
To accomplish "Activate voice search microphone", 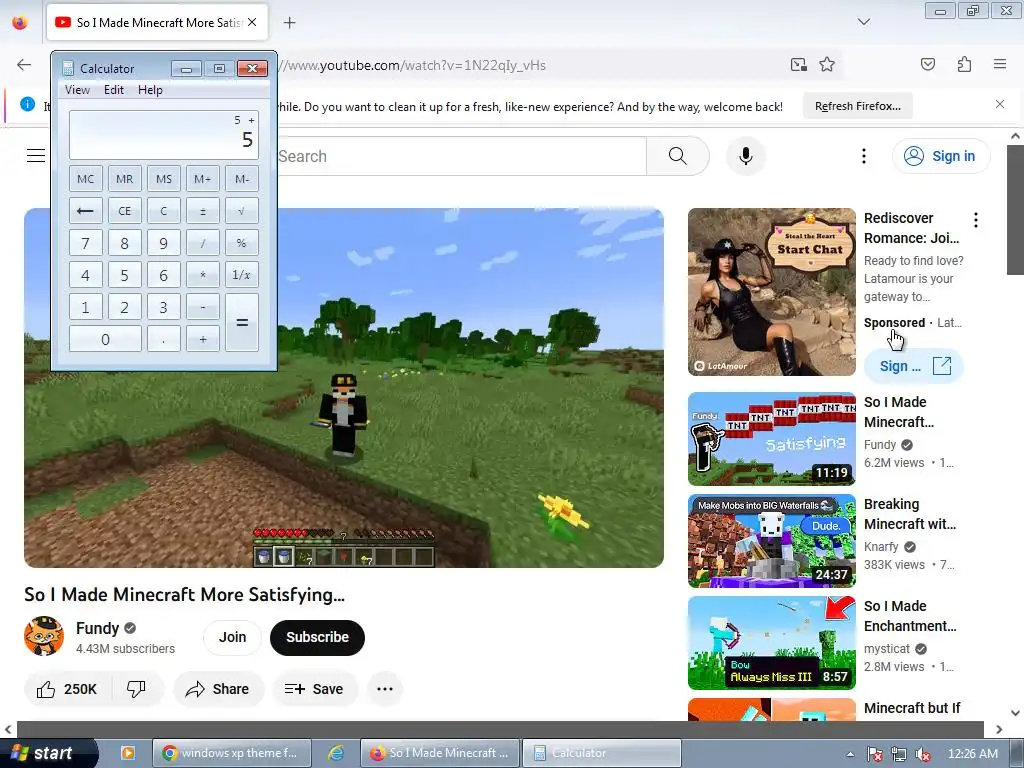I will click(745, 156).
